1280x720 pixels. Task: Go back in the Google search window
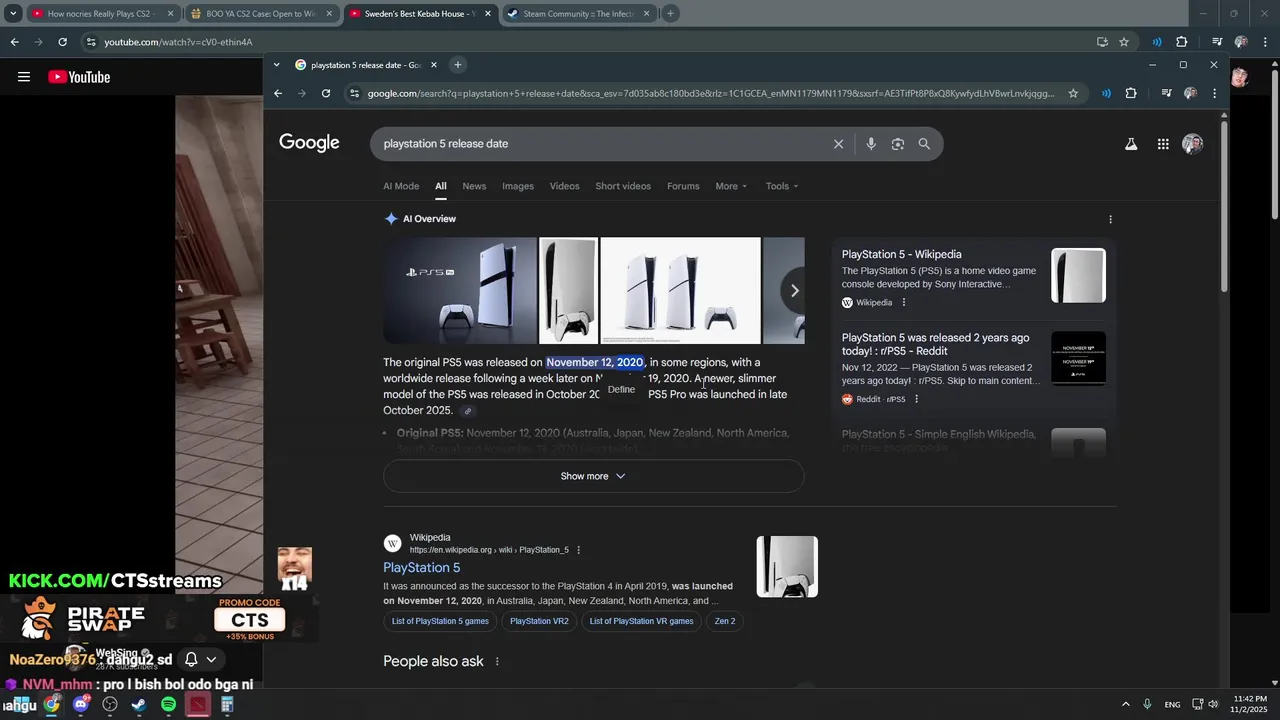tap(278, 93)
